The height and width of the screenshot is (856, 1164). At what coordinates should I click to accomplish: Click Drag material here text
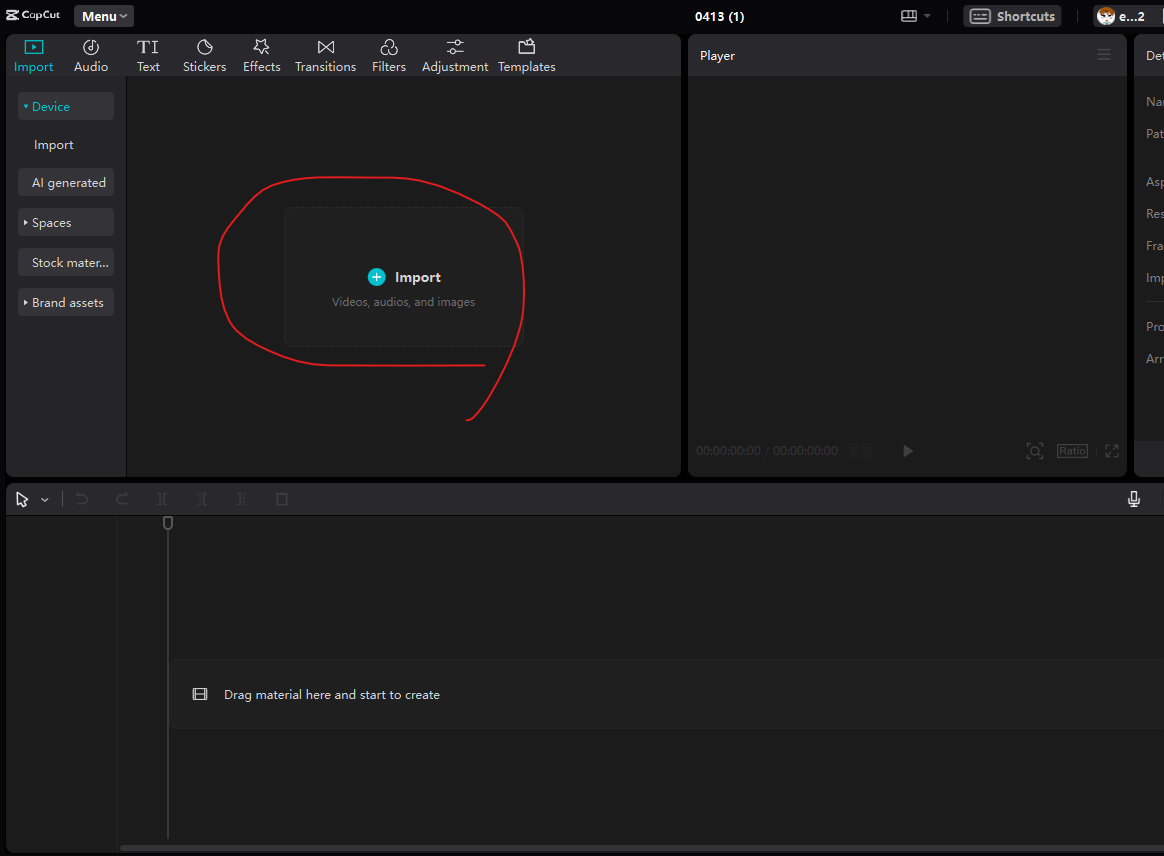tap(332, 695)
